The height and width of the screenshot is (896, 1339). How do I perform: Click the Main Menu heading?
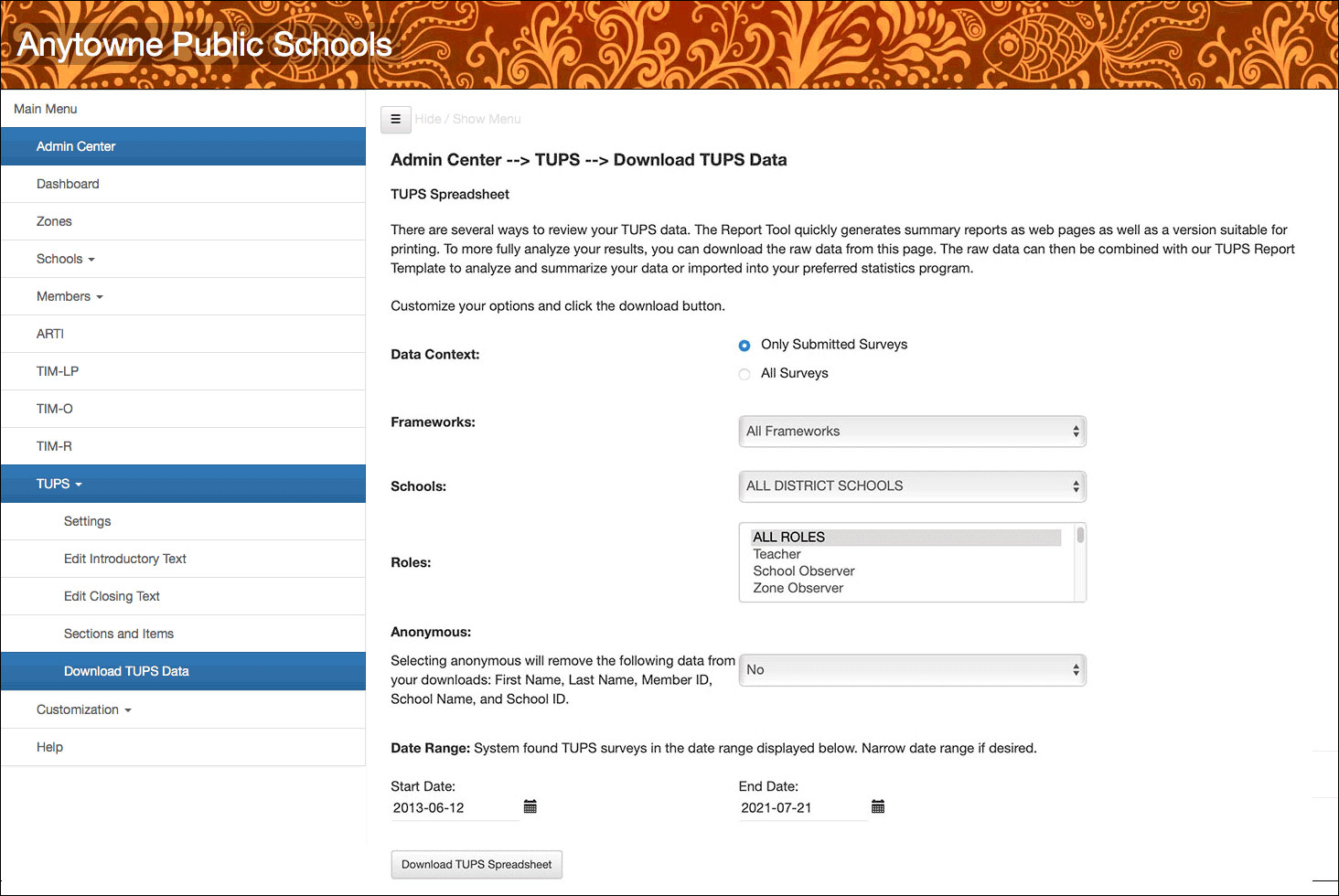46,109
